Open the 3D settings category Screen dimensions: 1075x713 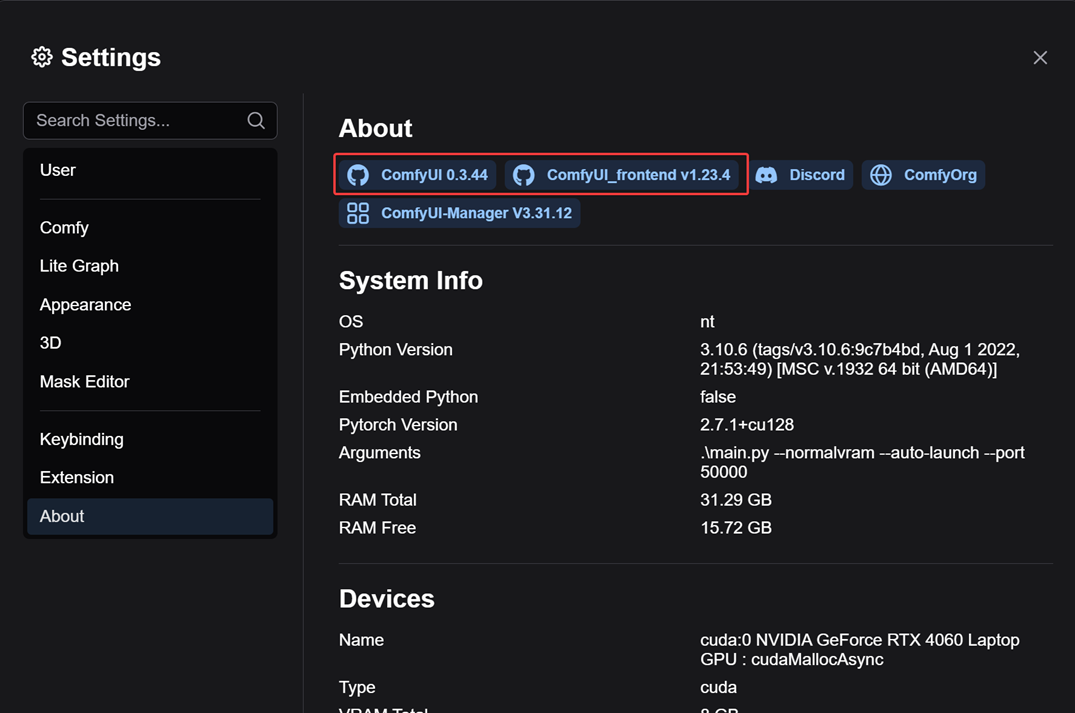150,343
